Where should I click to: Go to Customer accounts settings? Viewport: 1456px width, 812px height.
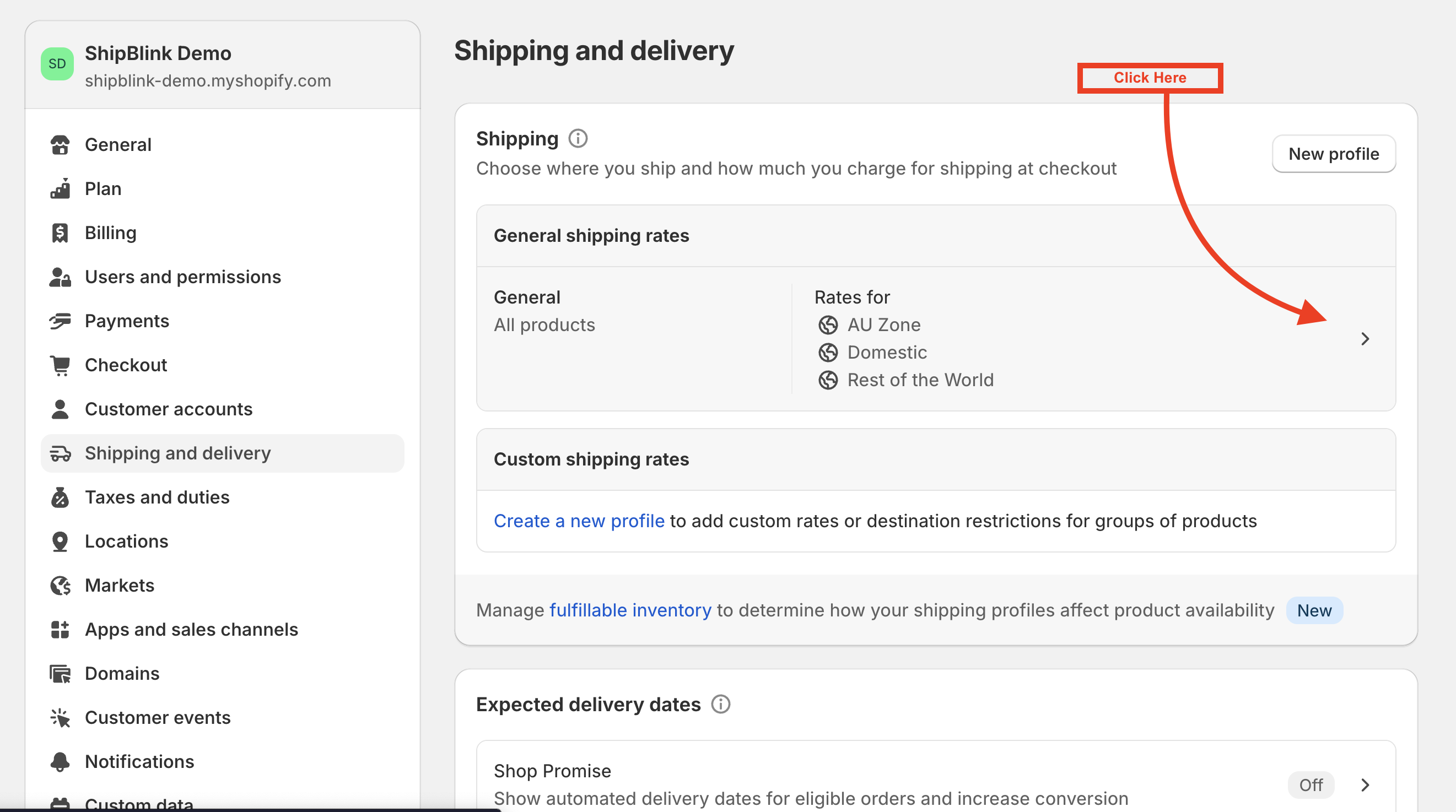[222, 409]
